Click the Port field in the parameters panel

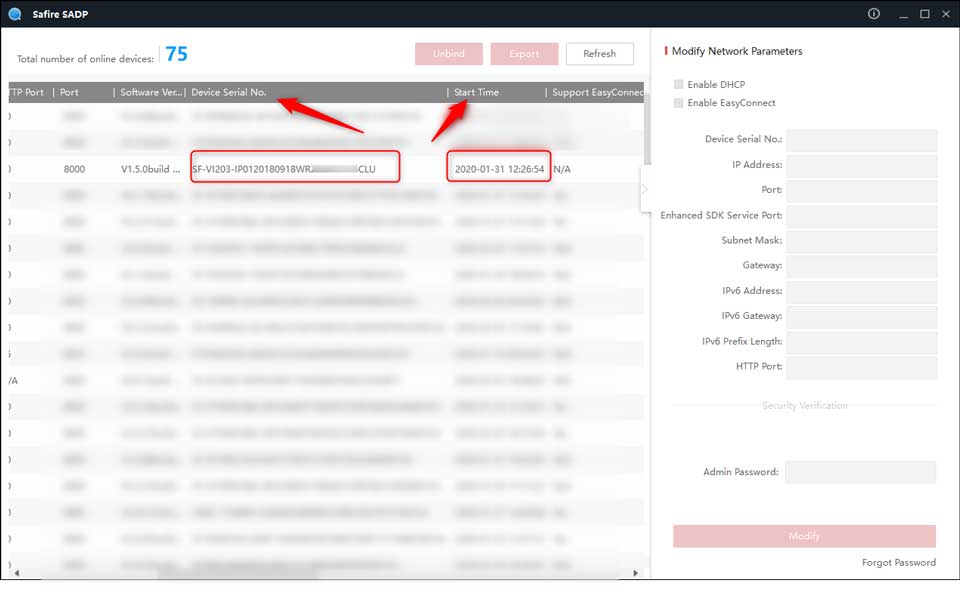861,190
